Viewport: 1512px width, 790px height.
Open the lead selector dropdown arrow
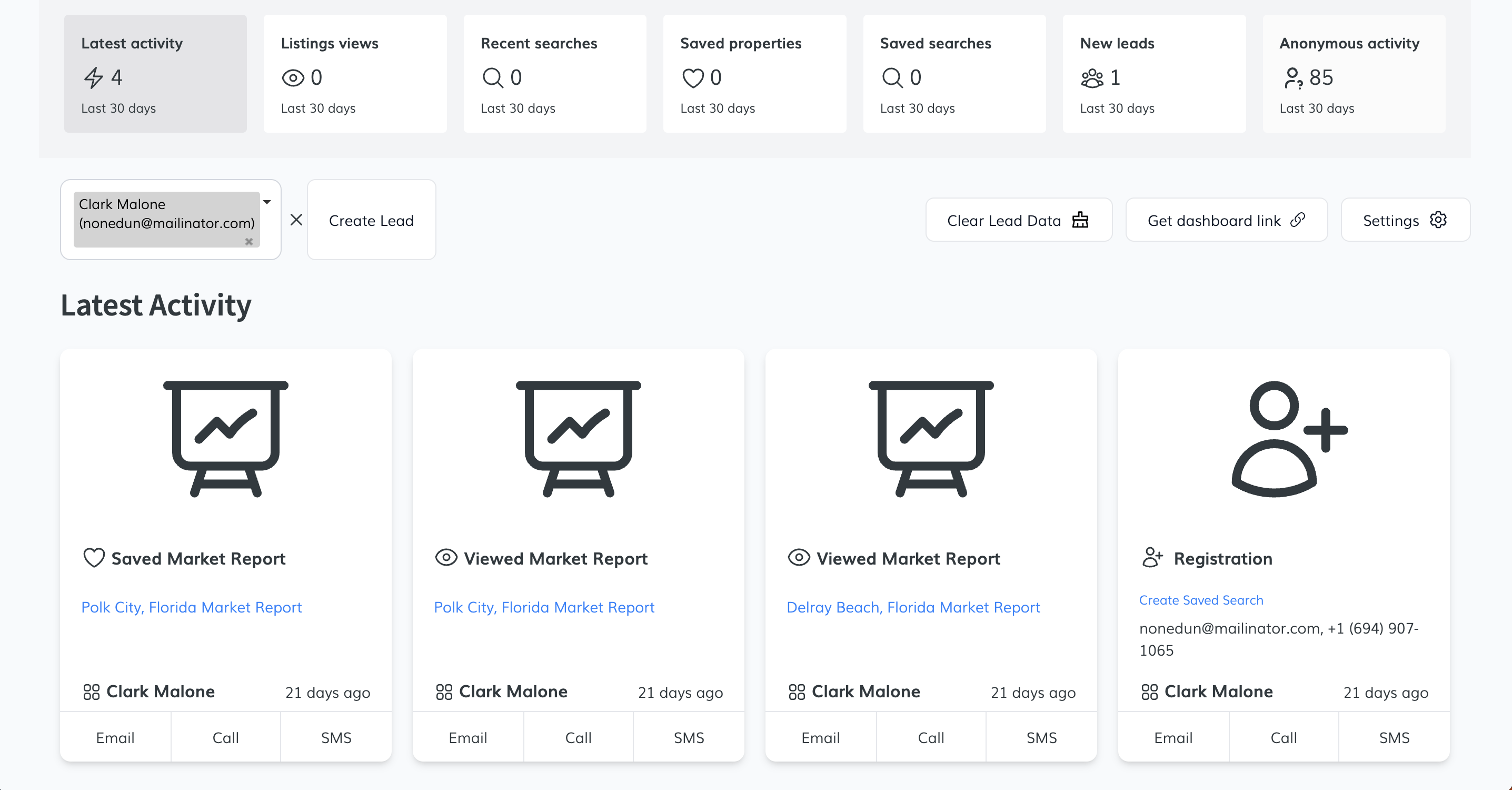pyautogui.click(x=267, y=202)
